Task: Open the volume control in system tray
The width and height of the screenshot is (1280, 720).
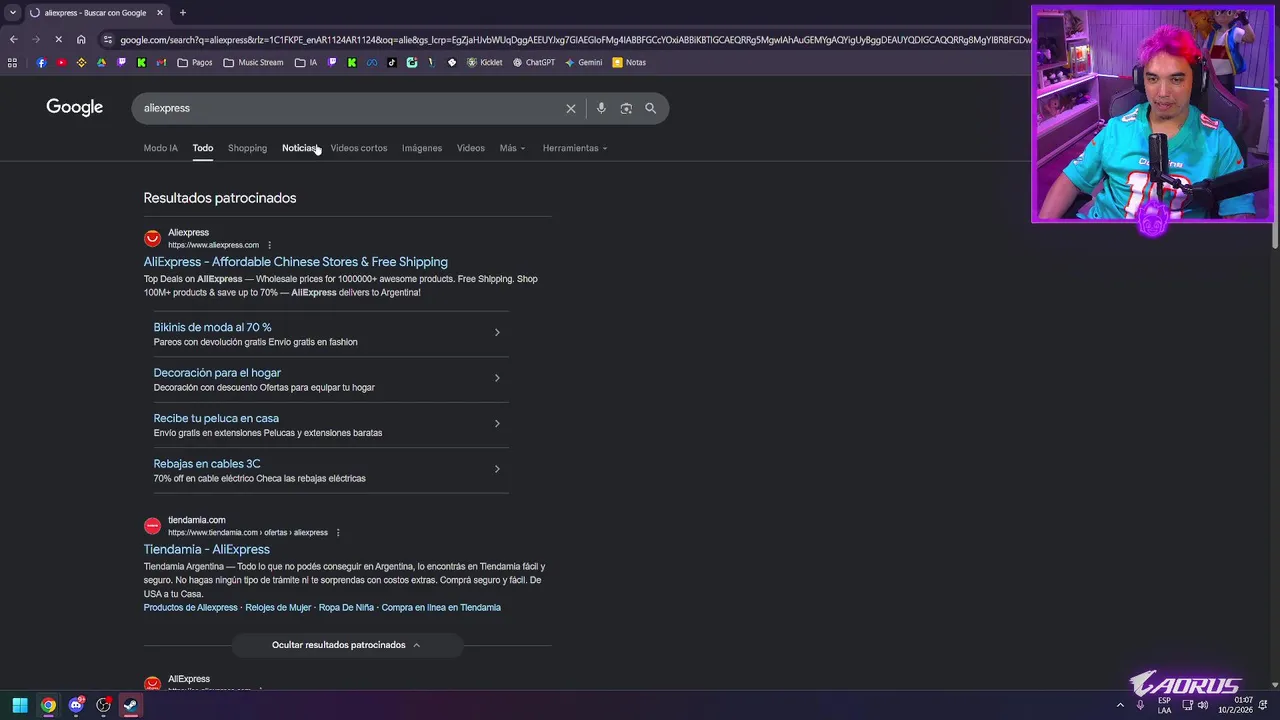Action: click(1202, 705)
